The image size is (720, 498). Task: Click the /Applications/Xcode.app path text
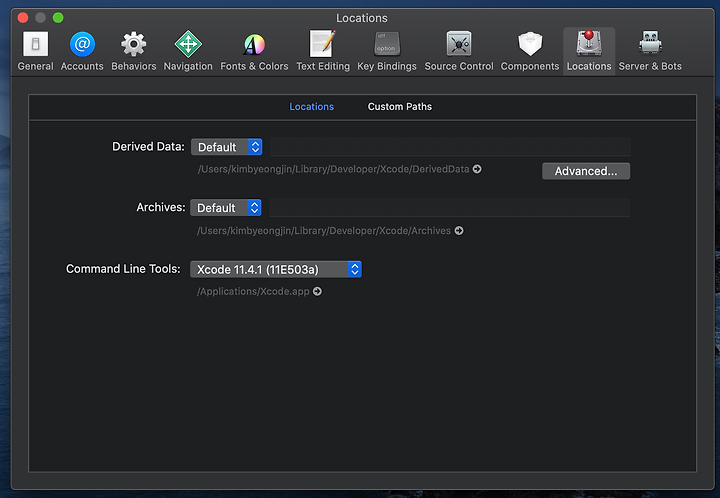[253, 291]
